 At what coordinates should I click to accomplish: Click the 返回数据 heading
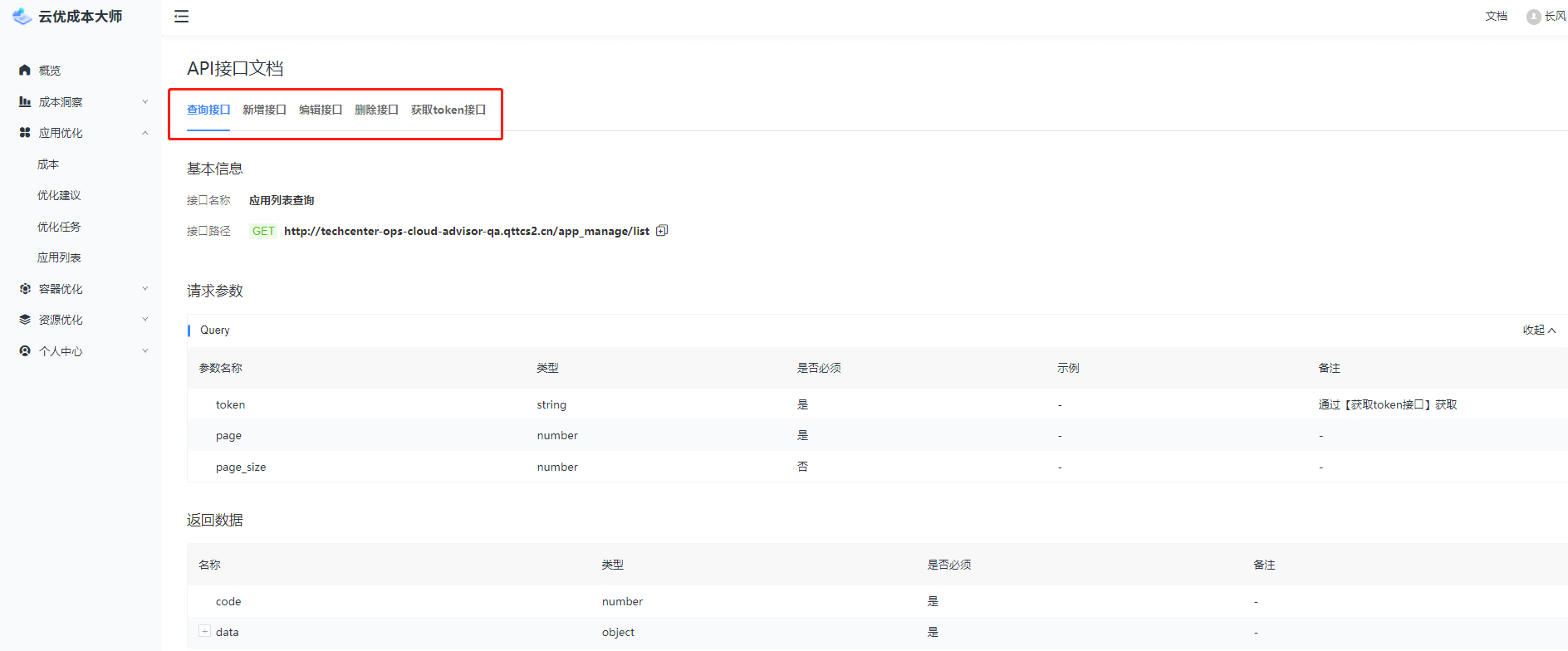point(215,520)
